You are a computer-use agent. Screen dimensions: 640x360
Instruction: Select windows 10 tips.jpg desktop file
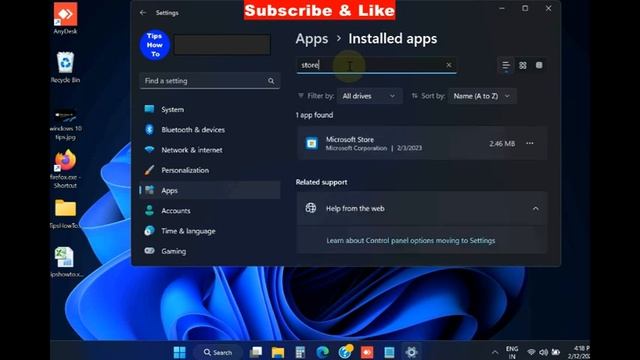coord(65,124)
